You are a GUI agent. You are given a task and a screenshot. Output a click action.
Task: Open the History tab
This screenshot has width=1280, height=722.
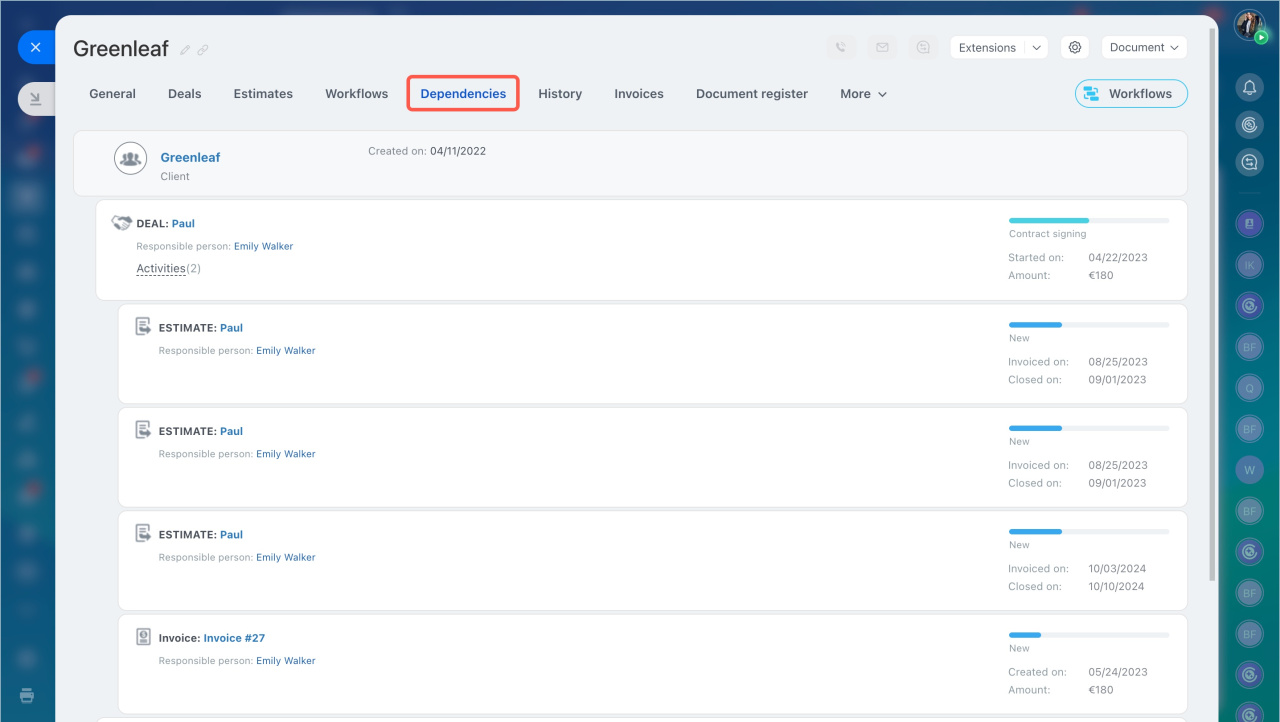(x=560, y=94)
